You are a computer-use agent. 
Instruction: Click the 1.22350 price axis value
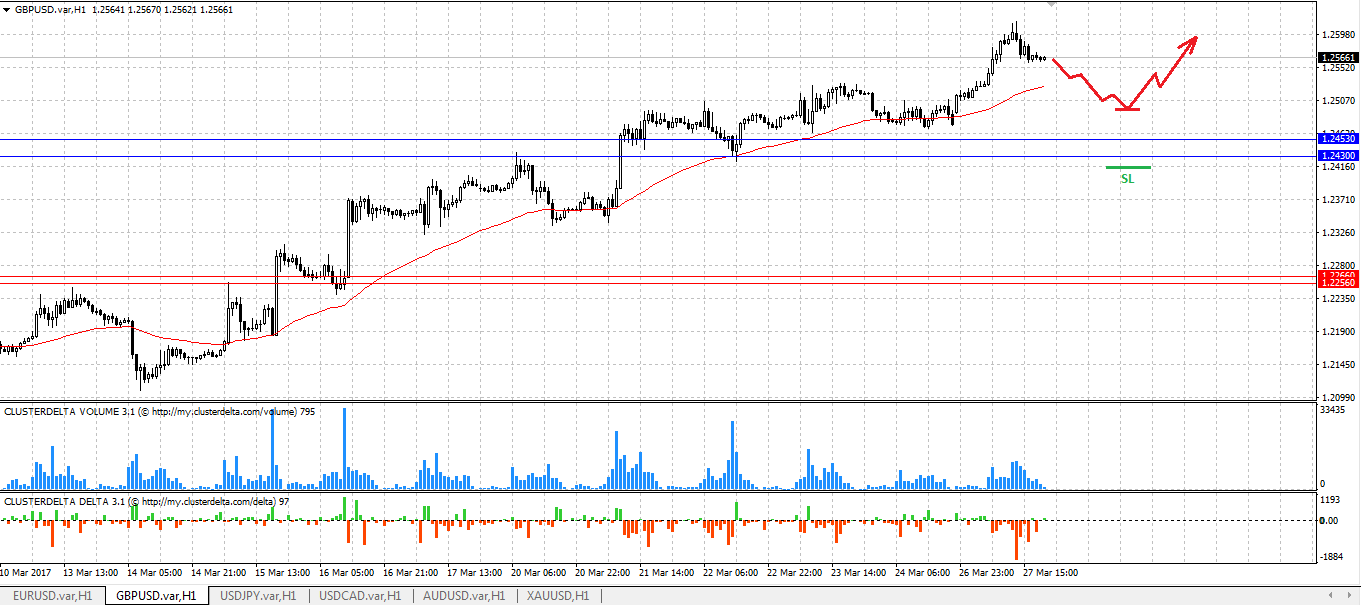tap(1338, 299)
